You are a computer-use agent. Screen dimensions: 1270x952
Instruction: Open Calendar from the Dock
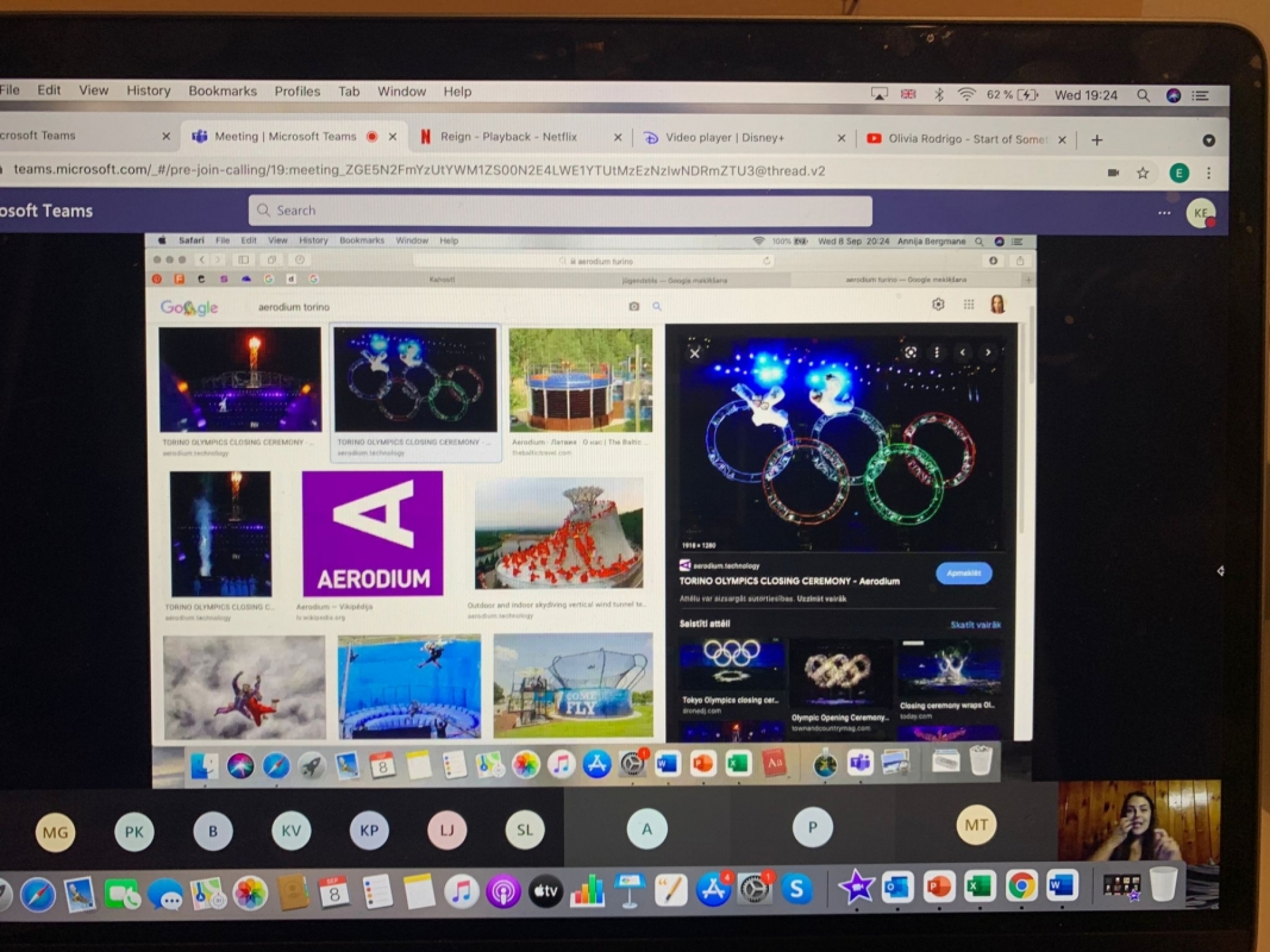[334, 892]
